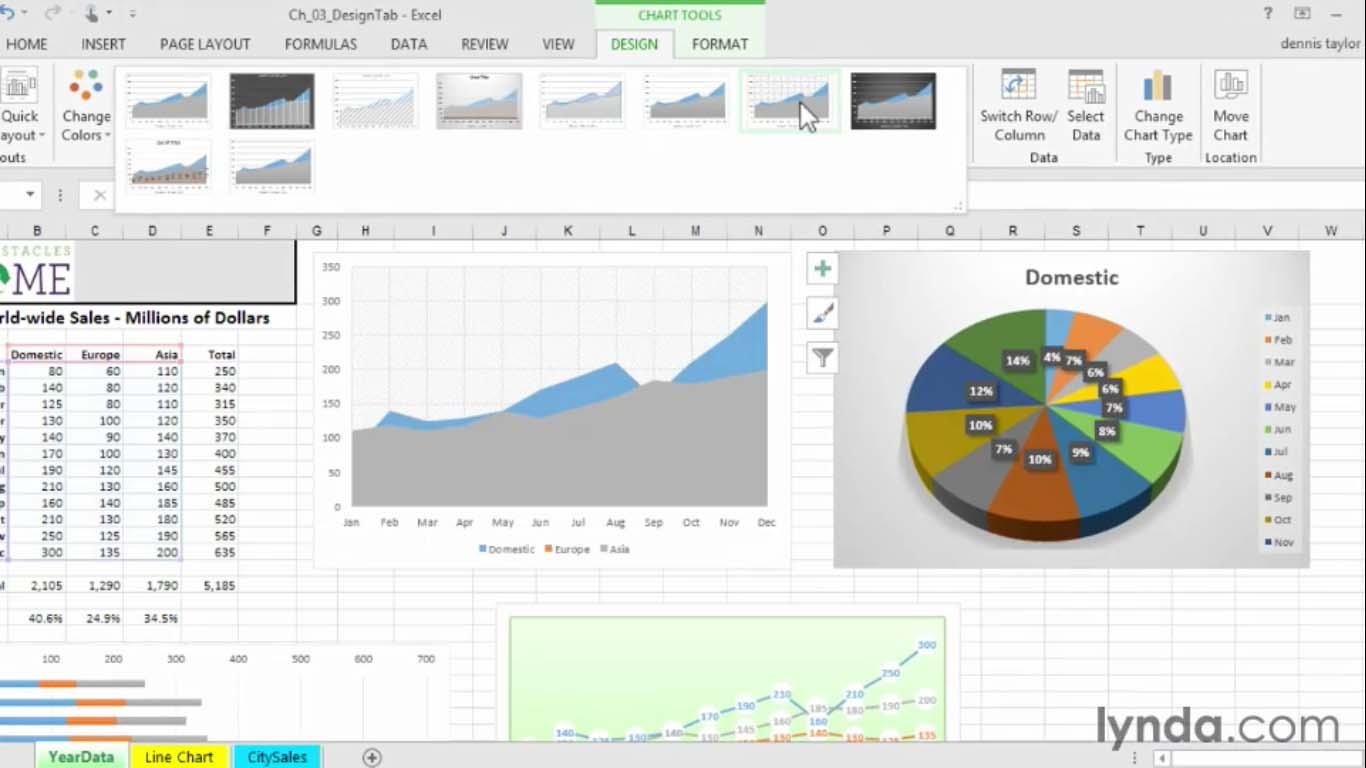Click the Chart Filters funnel button

tap(822, 357)
